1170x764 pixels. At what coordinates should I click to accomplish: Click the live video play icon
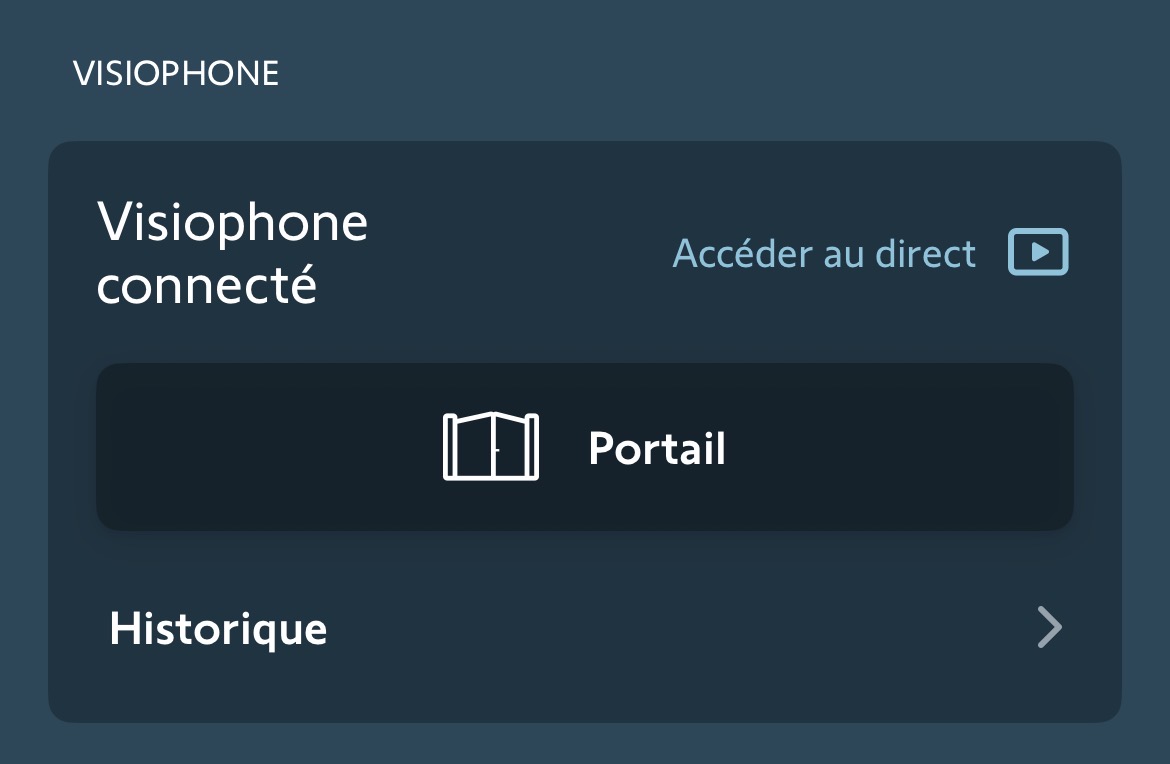point(1038,253)
